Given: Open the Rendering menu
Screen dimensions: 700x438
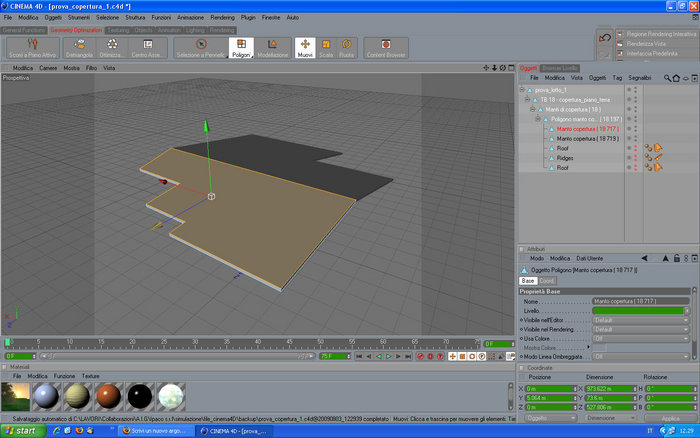Looking at the screenshot, I should (x=222, y=17).
